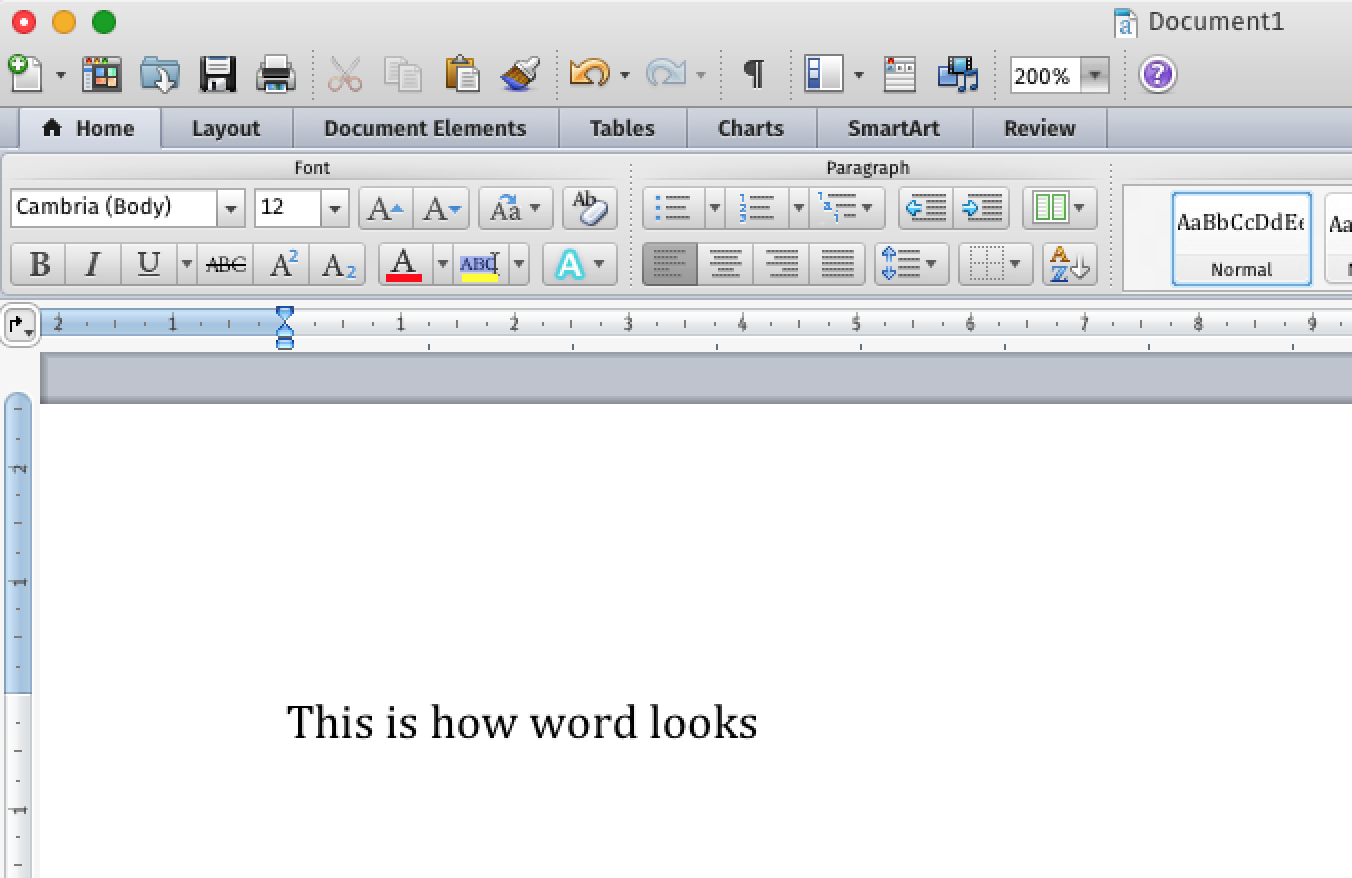1352x878 pixels.
Task: Toggle strikethrough formatting
Action: [x=226, y=264]
